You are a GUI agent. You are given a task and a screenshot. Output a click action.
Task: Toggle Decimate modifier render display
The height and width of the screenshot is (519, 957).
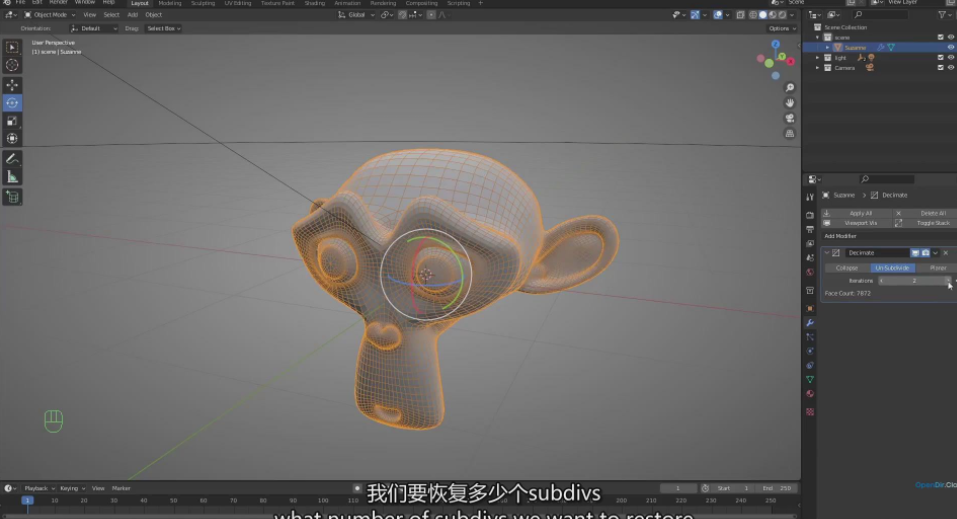[925, 253]
